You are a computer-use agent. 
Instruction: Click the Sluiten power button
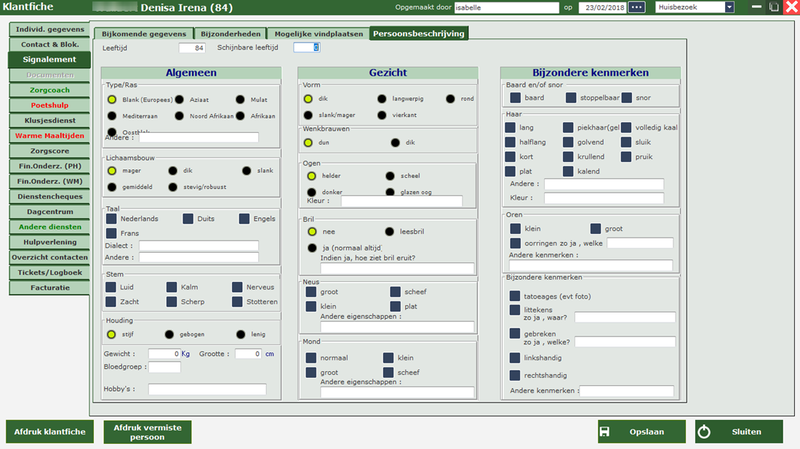(740, 431)
